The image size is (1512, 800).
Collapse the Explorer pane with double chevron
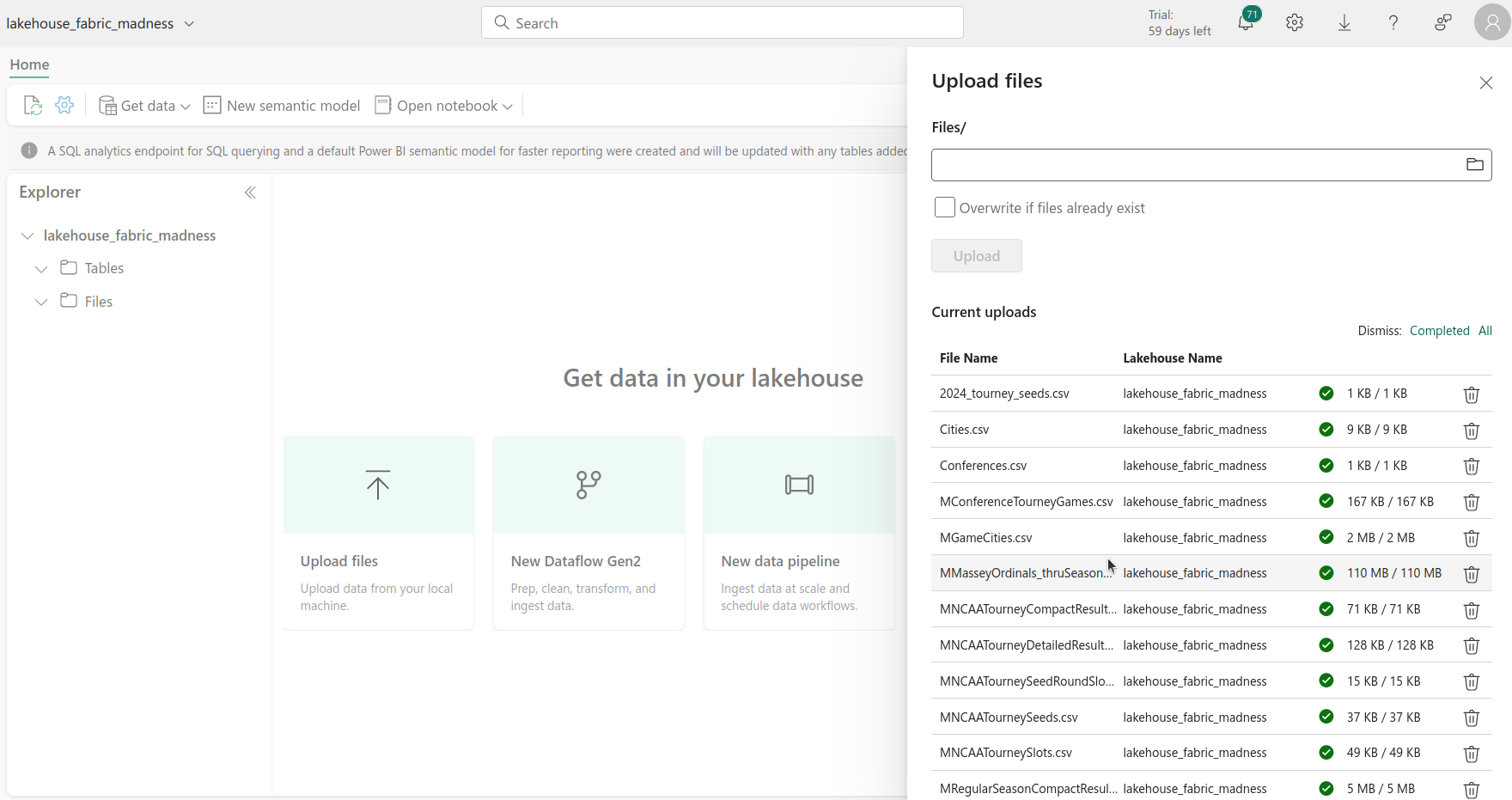point(250,192)
